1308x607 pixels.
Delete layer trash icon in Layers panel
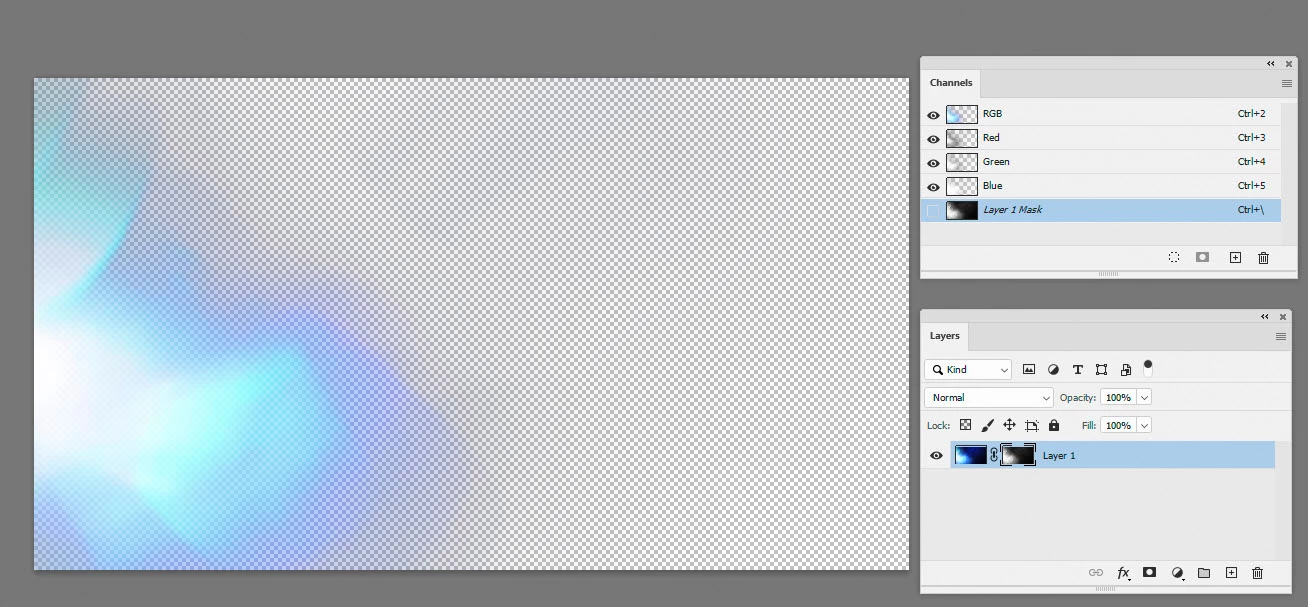1258,573
